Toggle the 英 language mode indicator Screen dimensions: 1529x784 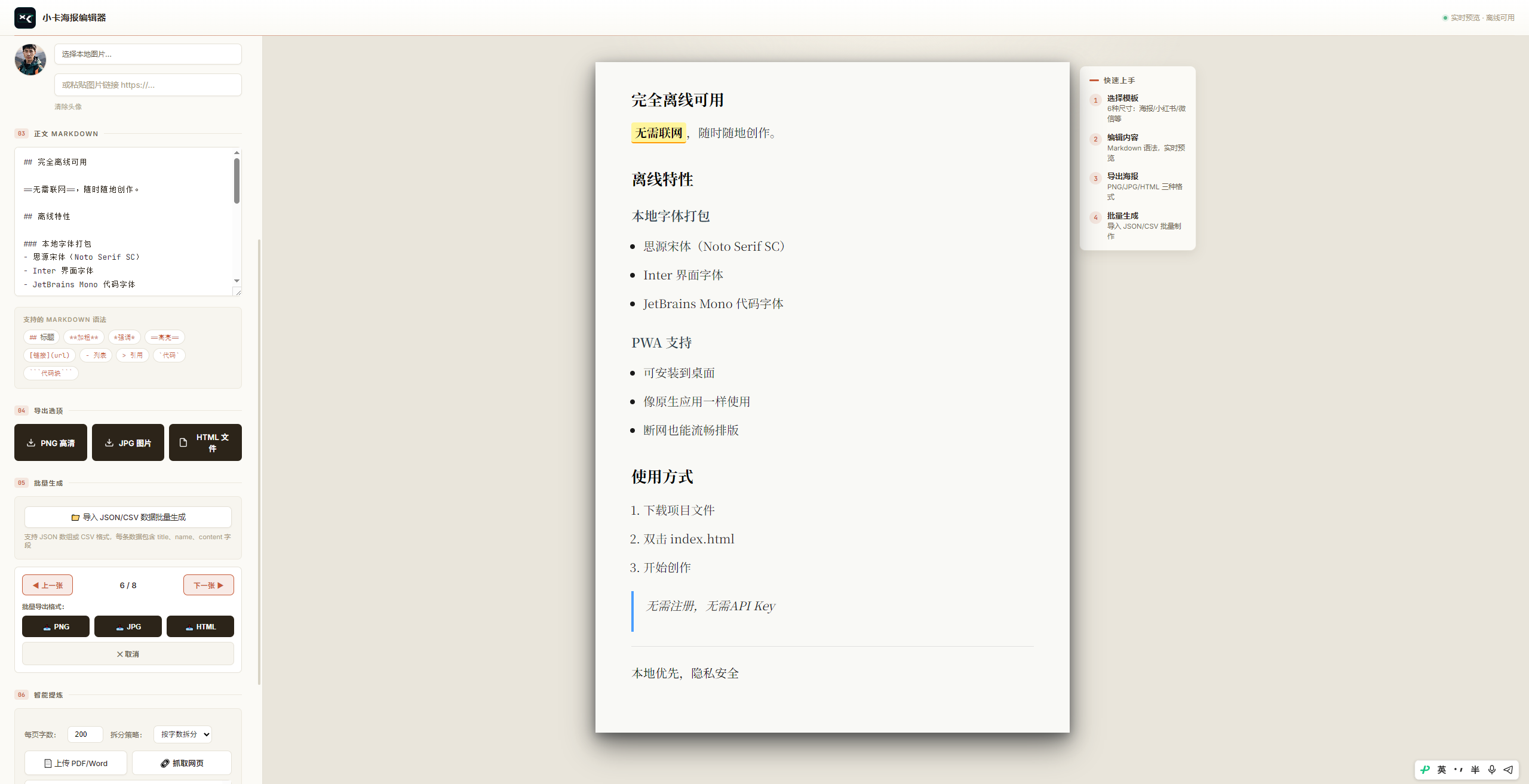coord(1442,770)
